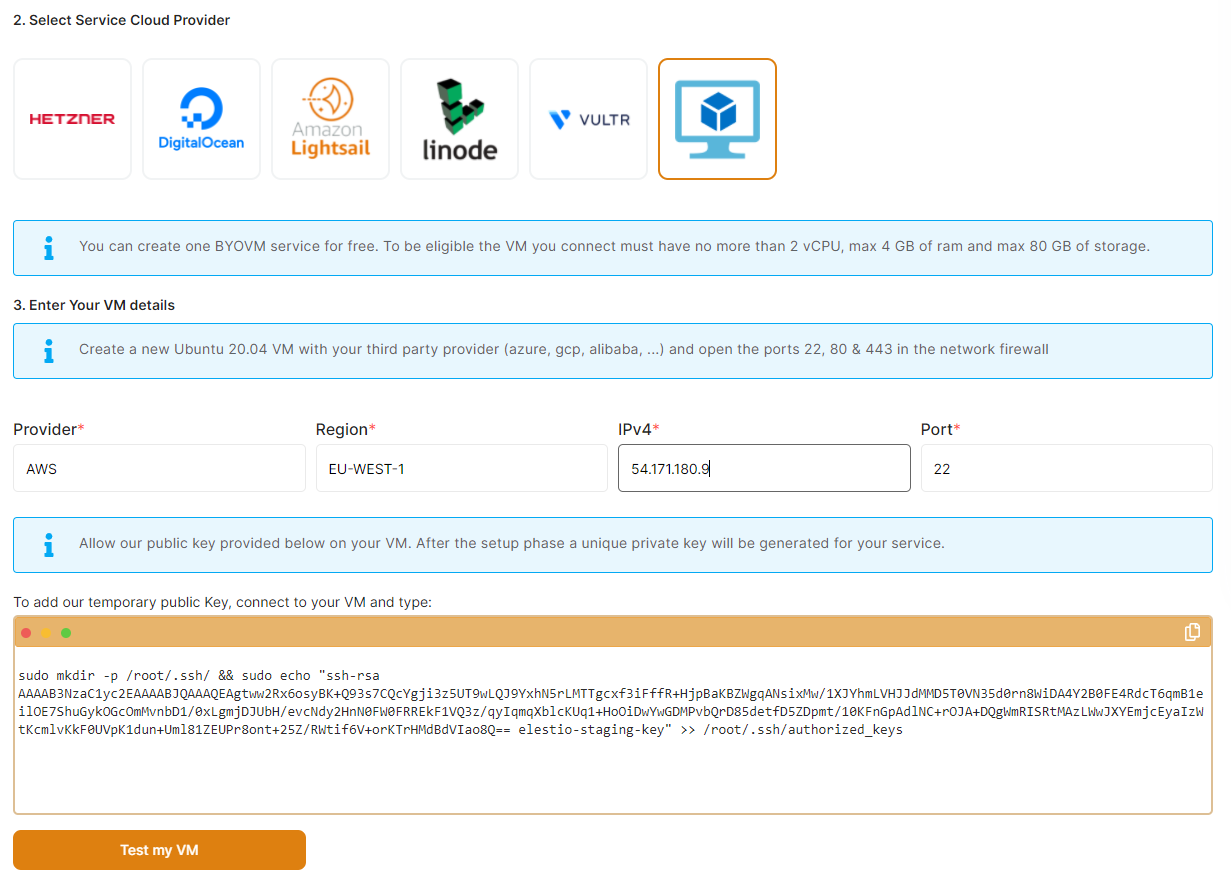
Task: Choose the Vultr provider card
Action: (588, 119)
